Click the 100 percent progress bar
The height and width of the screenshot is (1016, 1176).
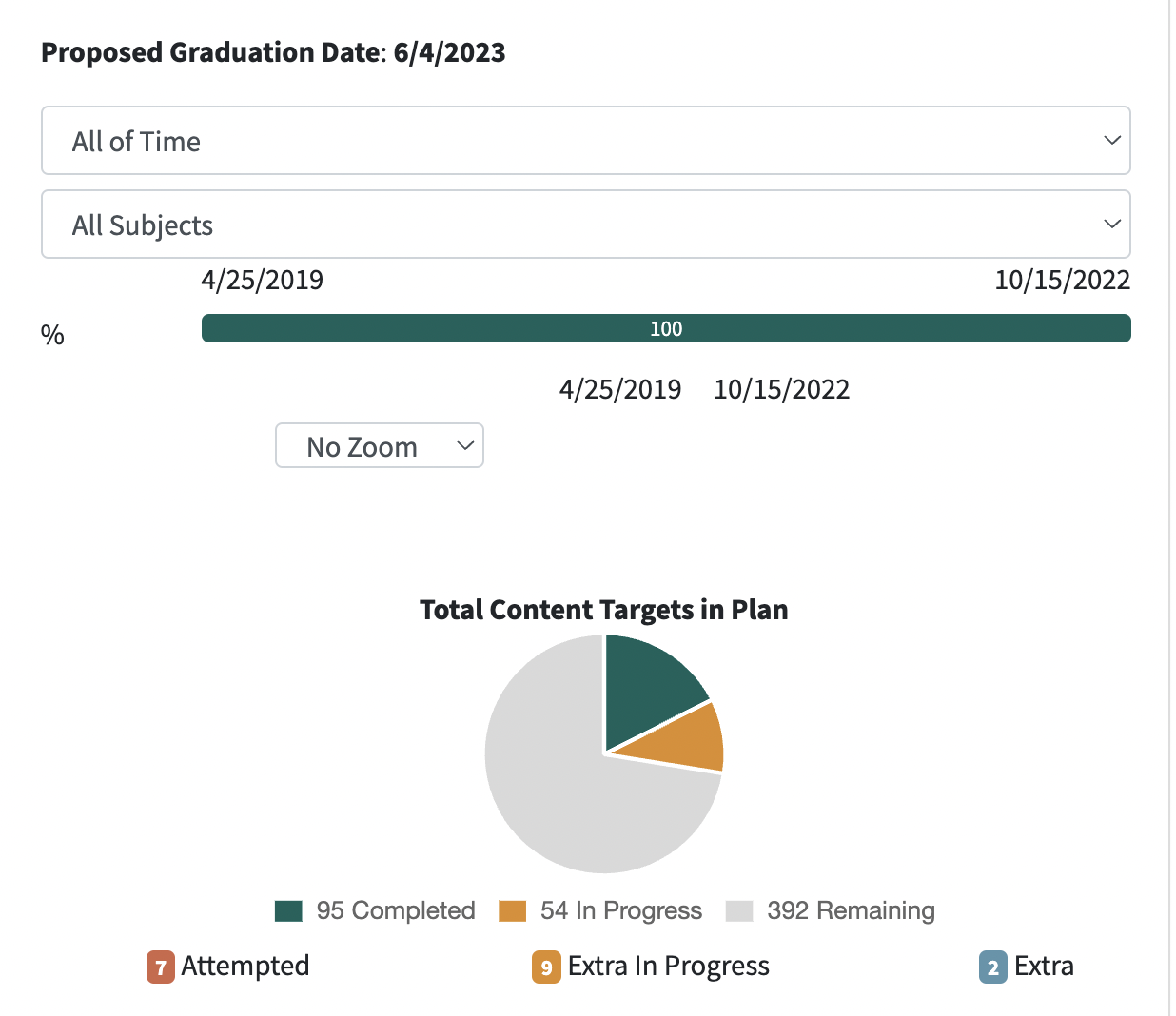tap(666, 328)
